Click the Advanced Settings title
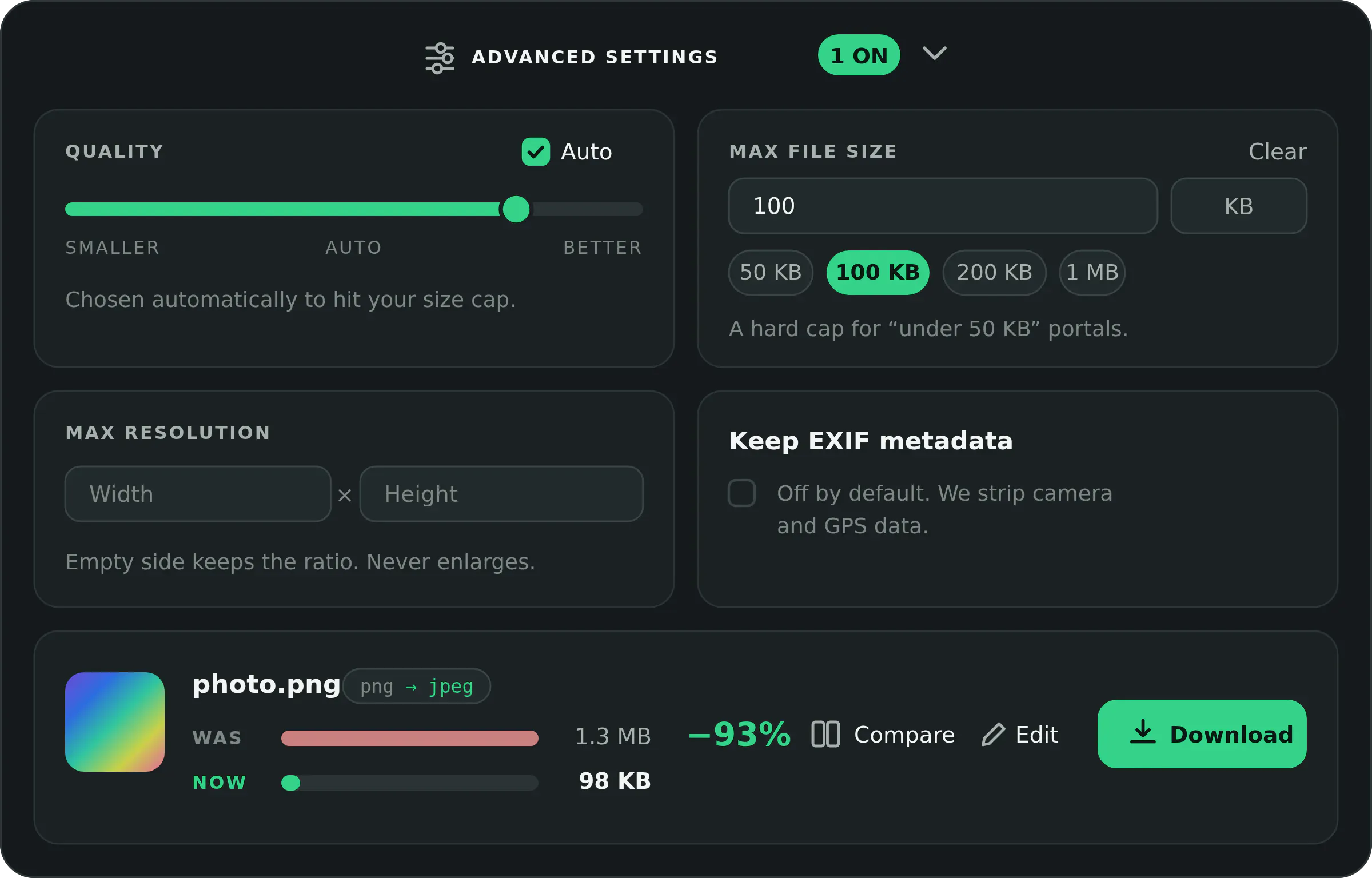Screen dimensions: 1372x878 pos(595,57)
